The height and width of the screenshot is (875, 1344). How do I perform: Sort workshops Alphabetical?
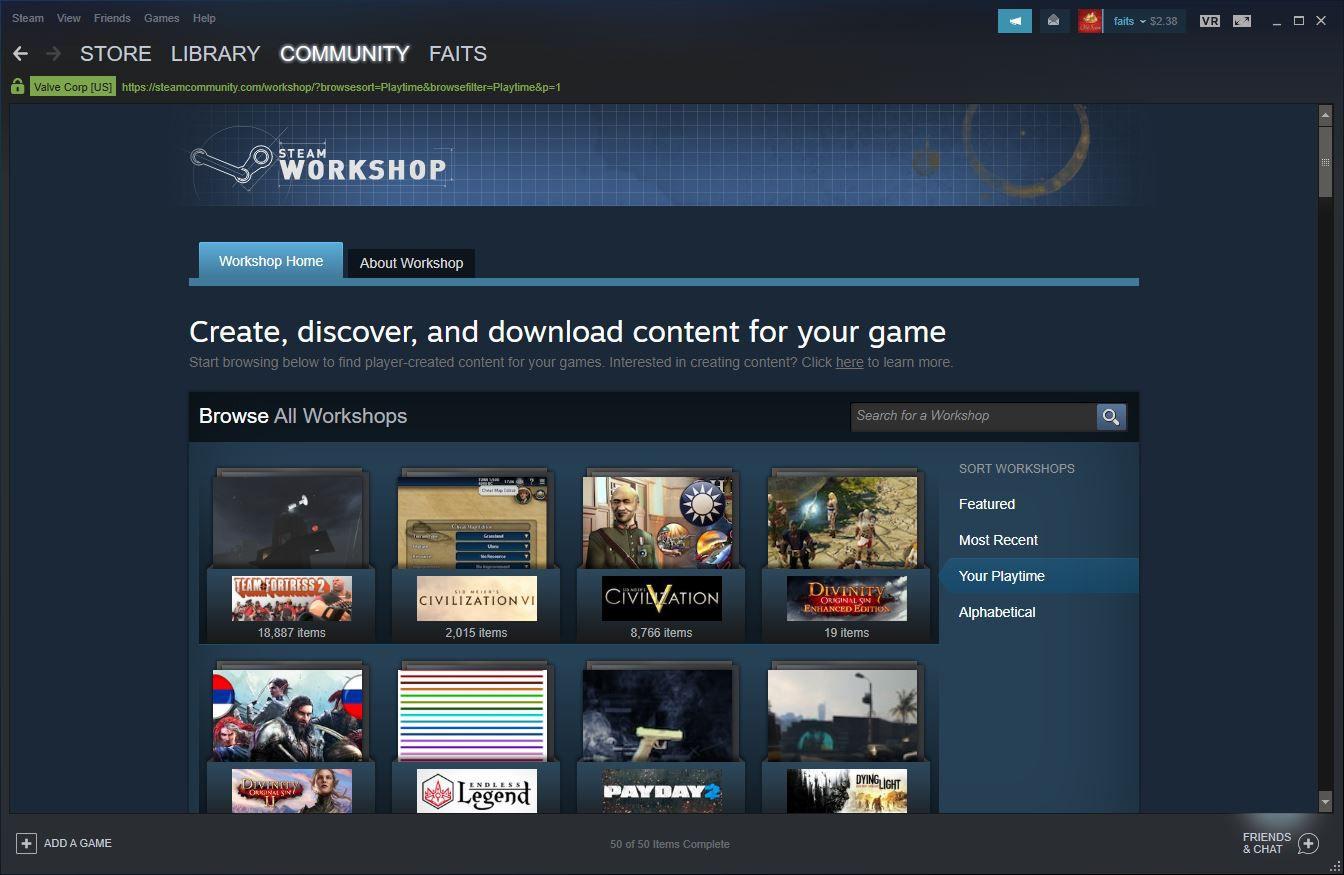point(996,612)
